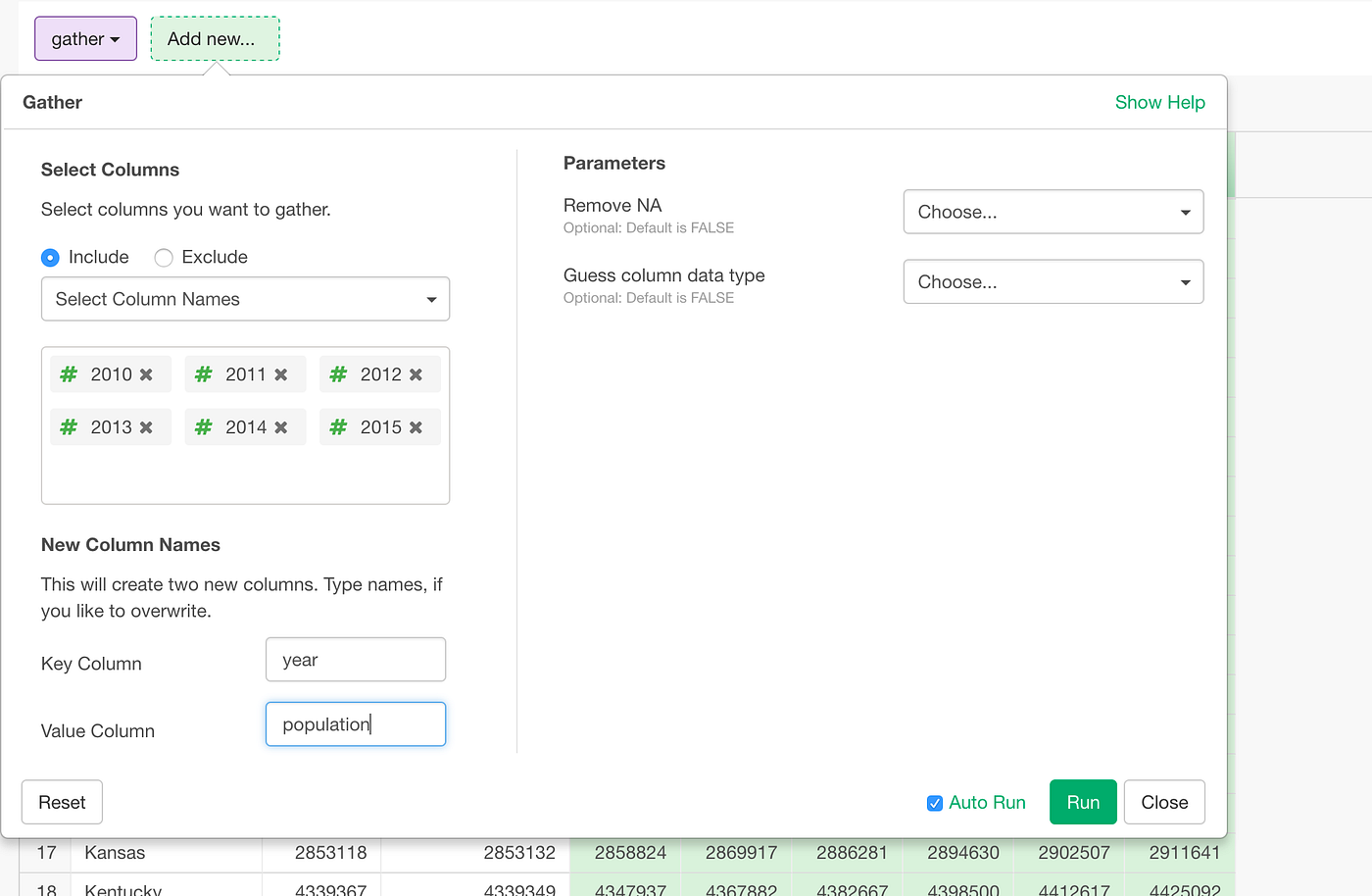
Task: Remove the 2011 column chip
Action: click(280, 373)
